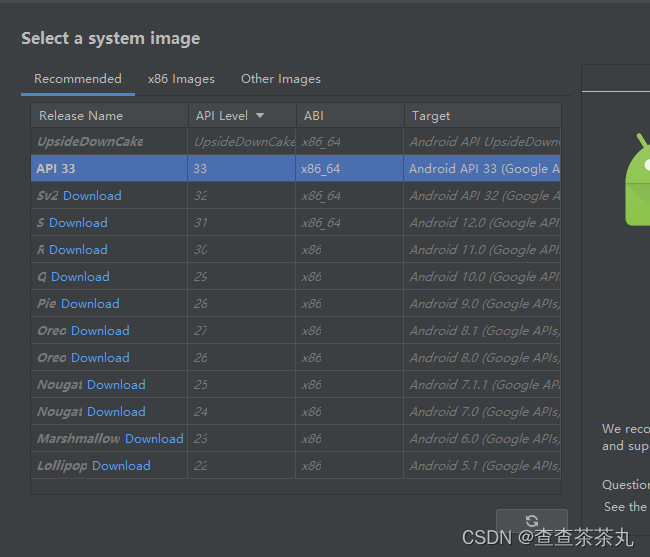The height and width of the screenshot is (557, 650).
Task: Download the Lollipop system image
Action: pos(121,465)
